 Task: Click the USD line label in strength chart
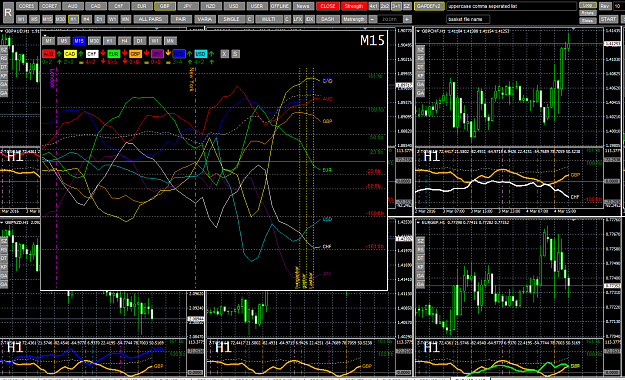[327, 219]
